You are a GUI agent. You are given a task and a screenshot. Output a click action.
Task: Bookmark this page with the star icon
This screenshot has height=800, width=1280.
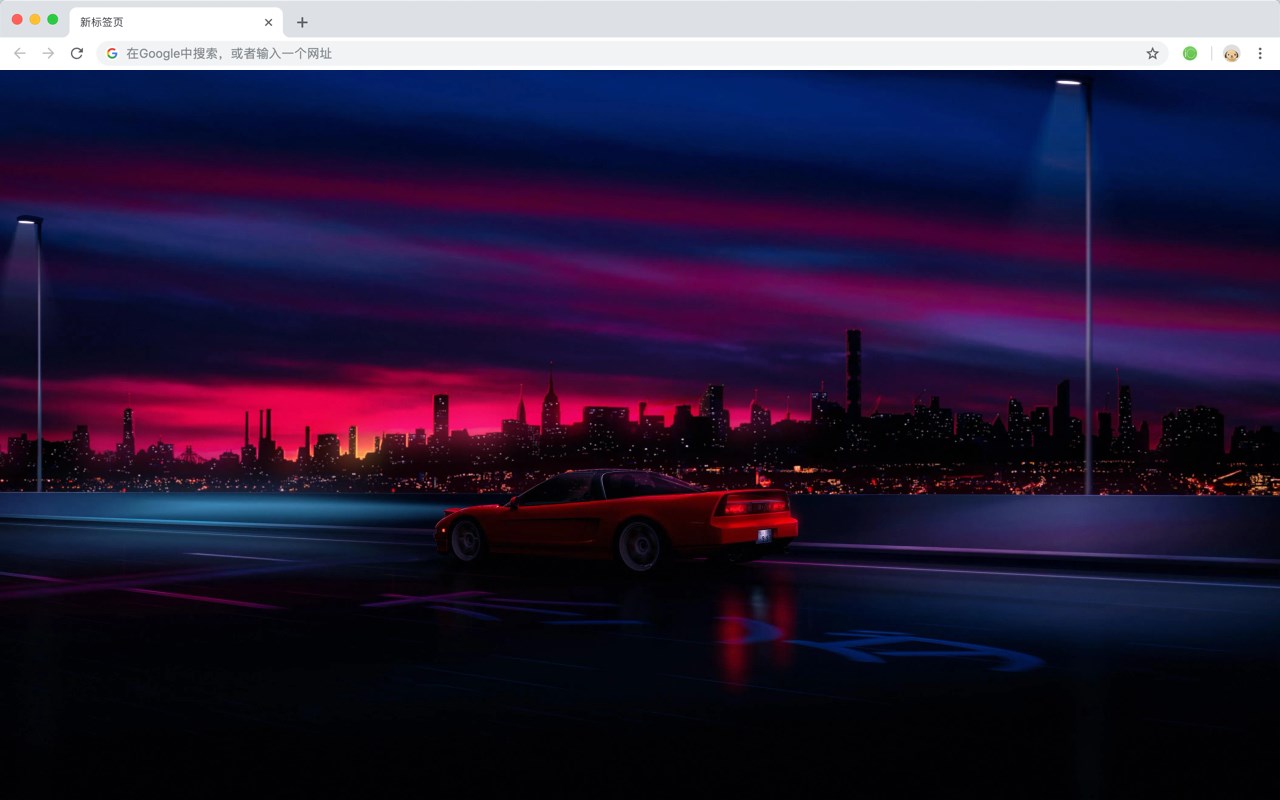[x=1152, y=53]
